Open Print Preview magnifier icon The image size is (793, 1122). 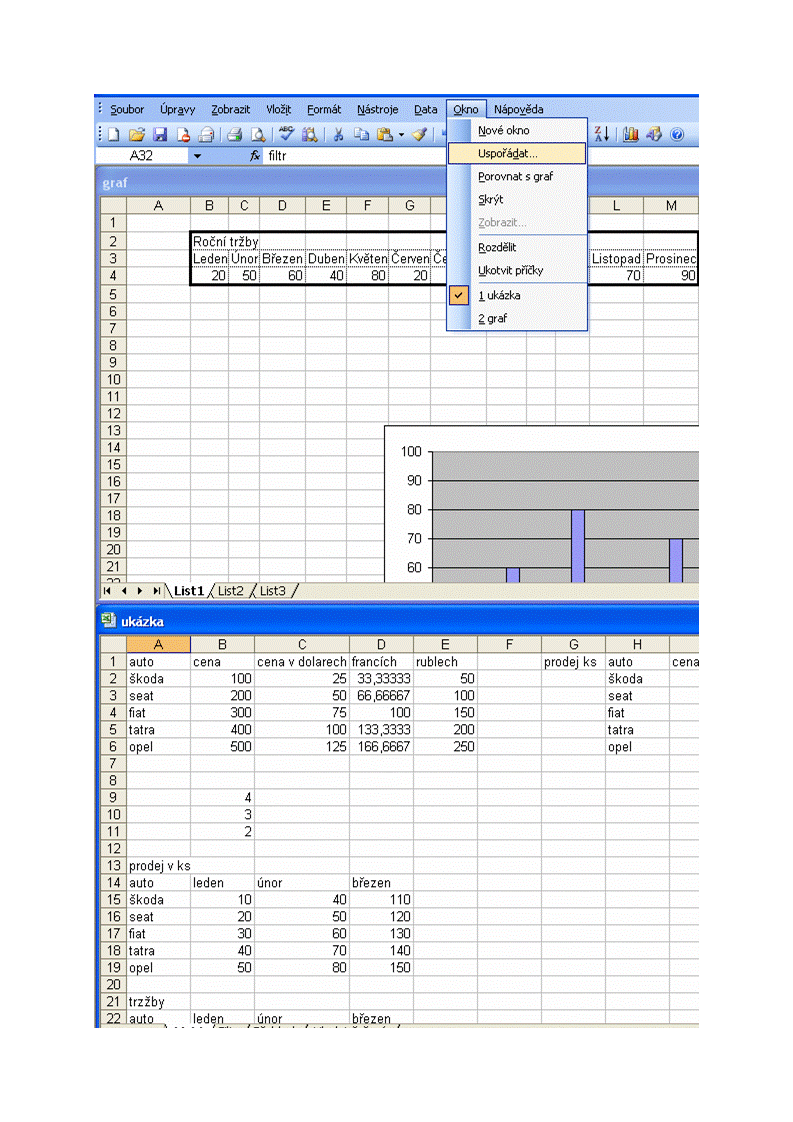(258, 134)
